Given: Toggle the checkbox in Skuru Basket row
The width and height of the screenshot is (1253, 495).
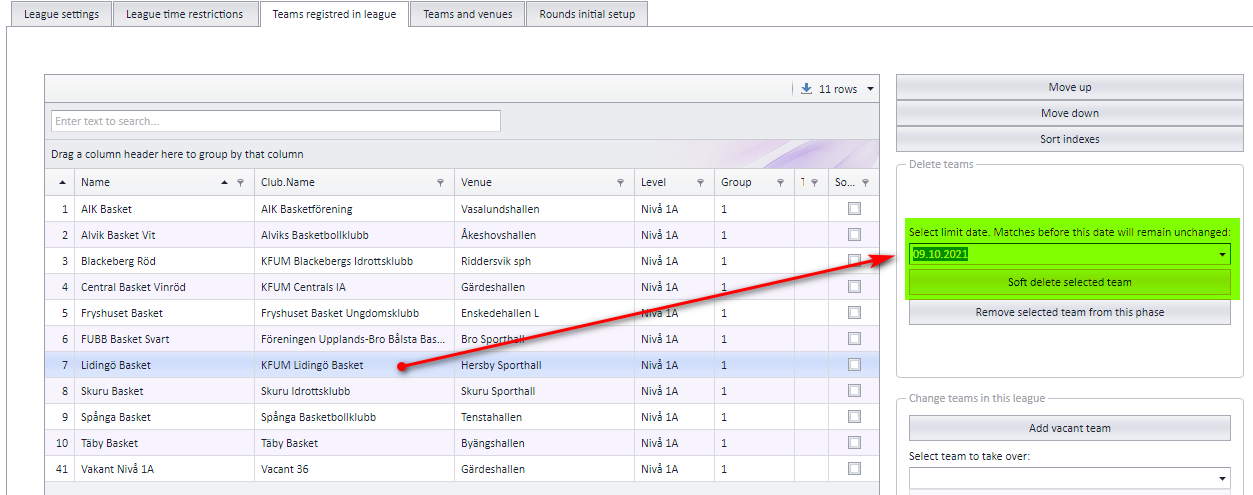Looking at the screenshot, I should point(854,391).
